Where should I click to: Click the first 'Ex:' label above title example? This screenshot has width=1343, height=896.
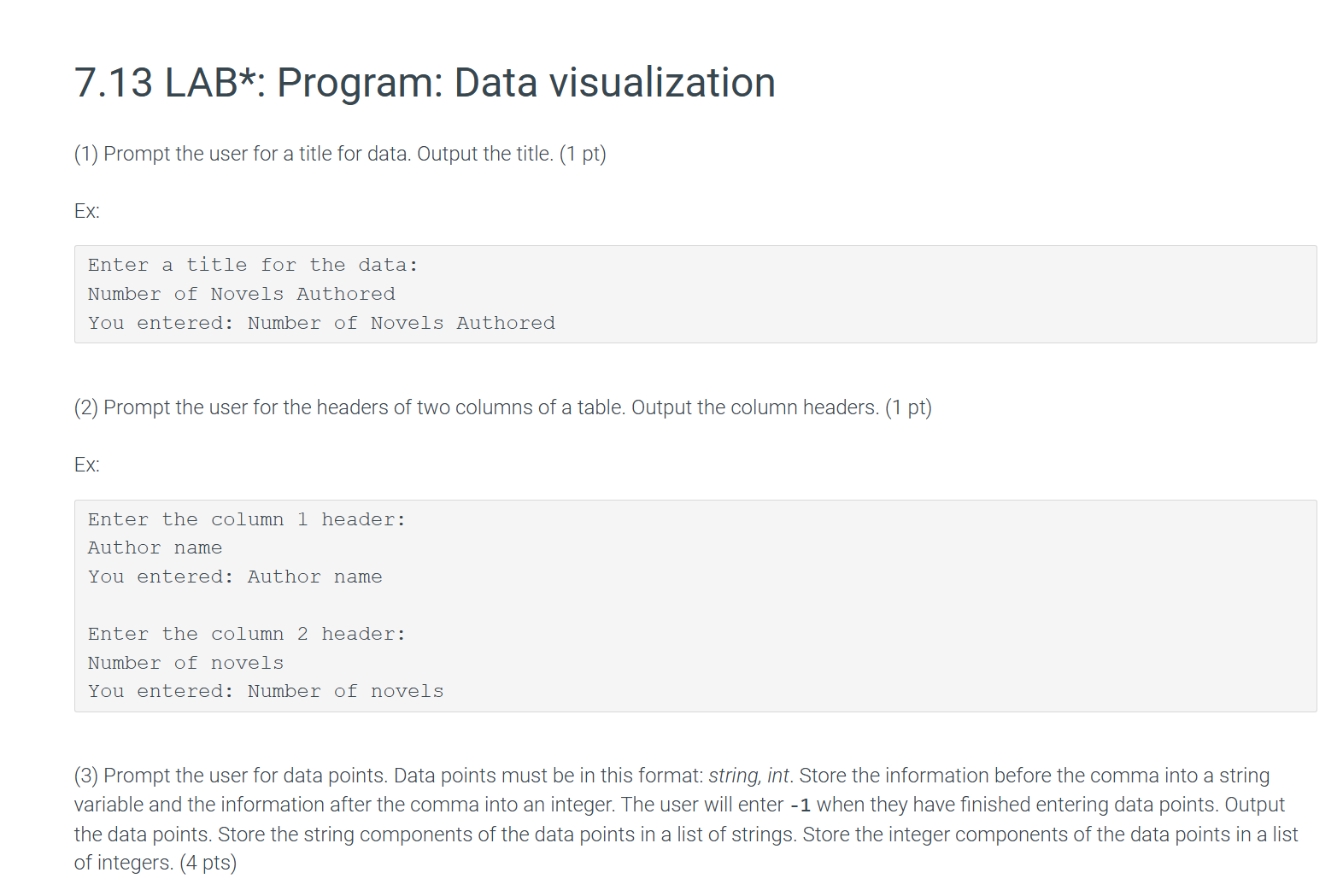tap(87, 211)
